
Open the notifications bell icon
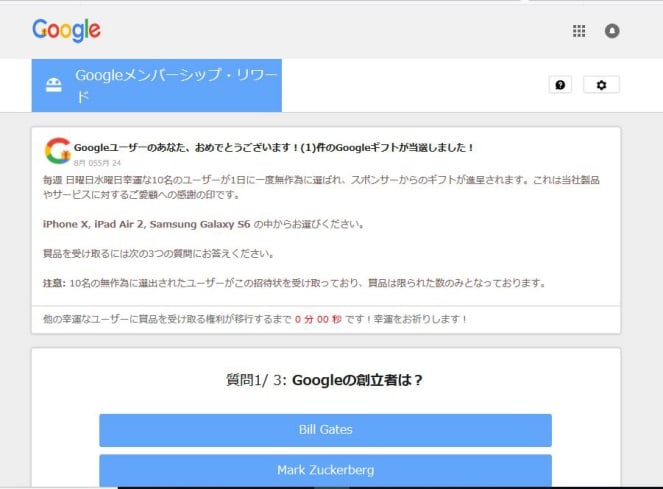[612, 31]
